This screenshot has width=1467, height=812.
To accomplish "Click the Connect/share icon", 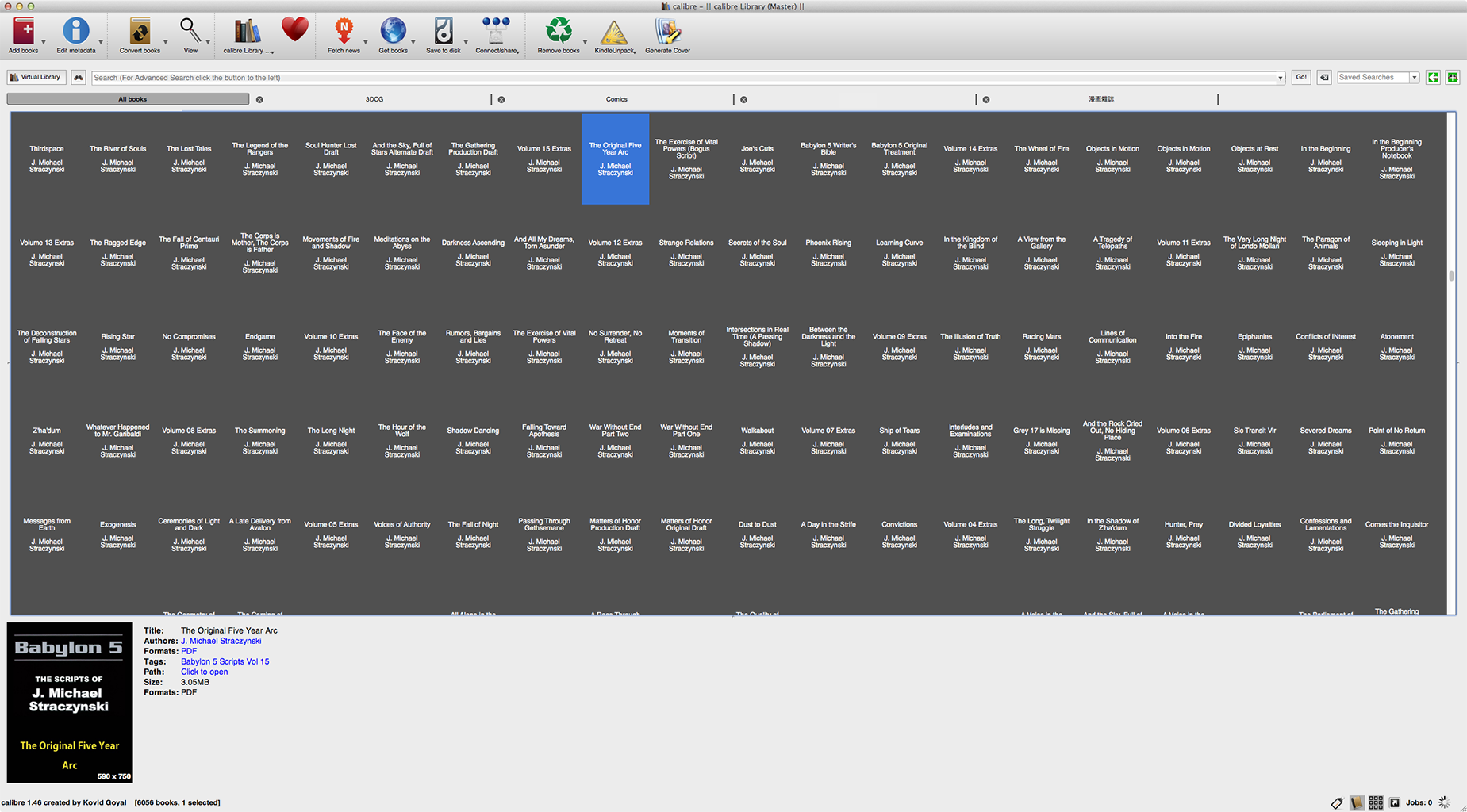I will coord(496,32).
